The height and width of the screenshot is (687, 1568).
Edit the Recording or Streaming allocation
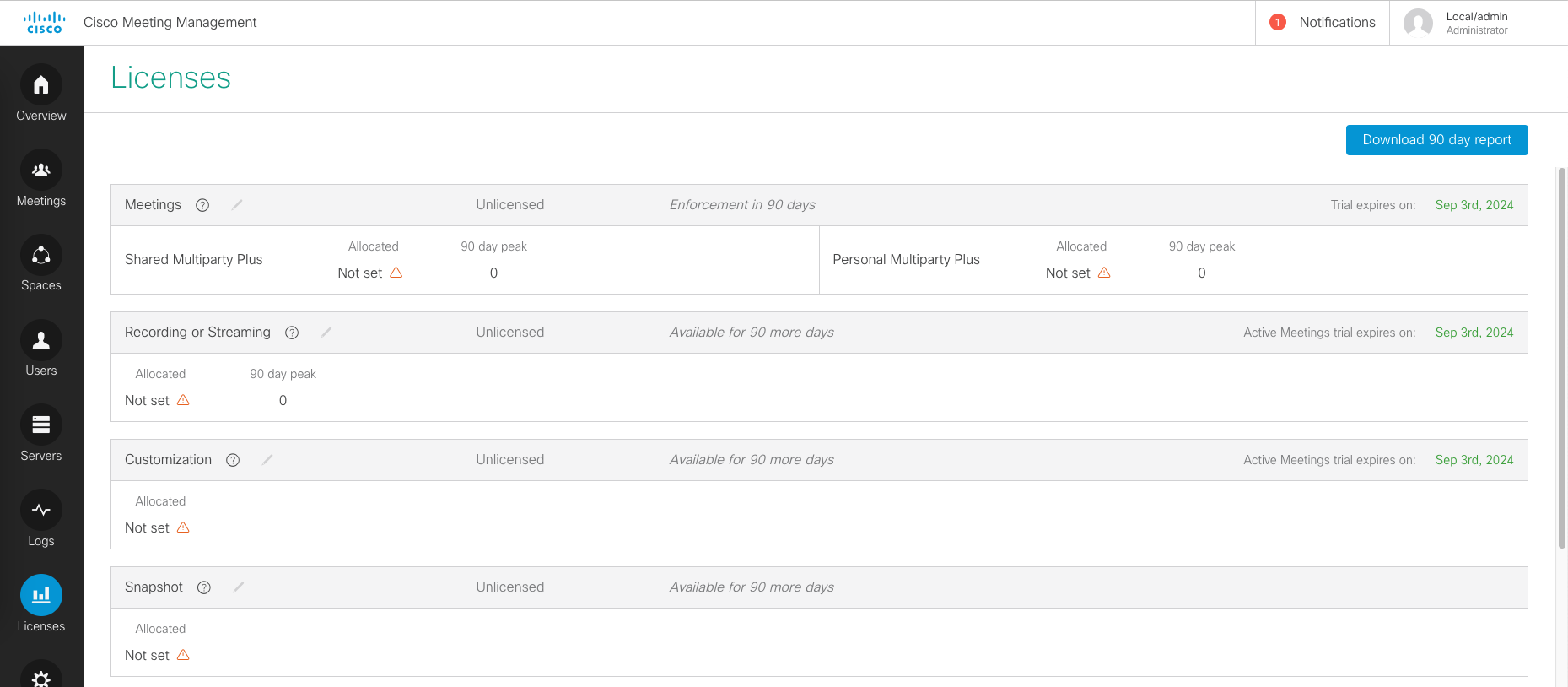(326, 333)
